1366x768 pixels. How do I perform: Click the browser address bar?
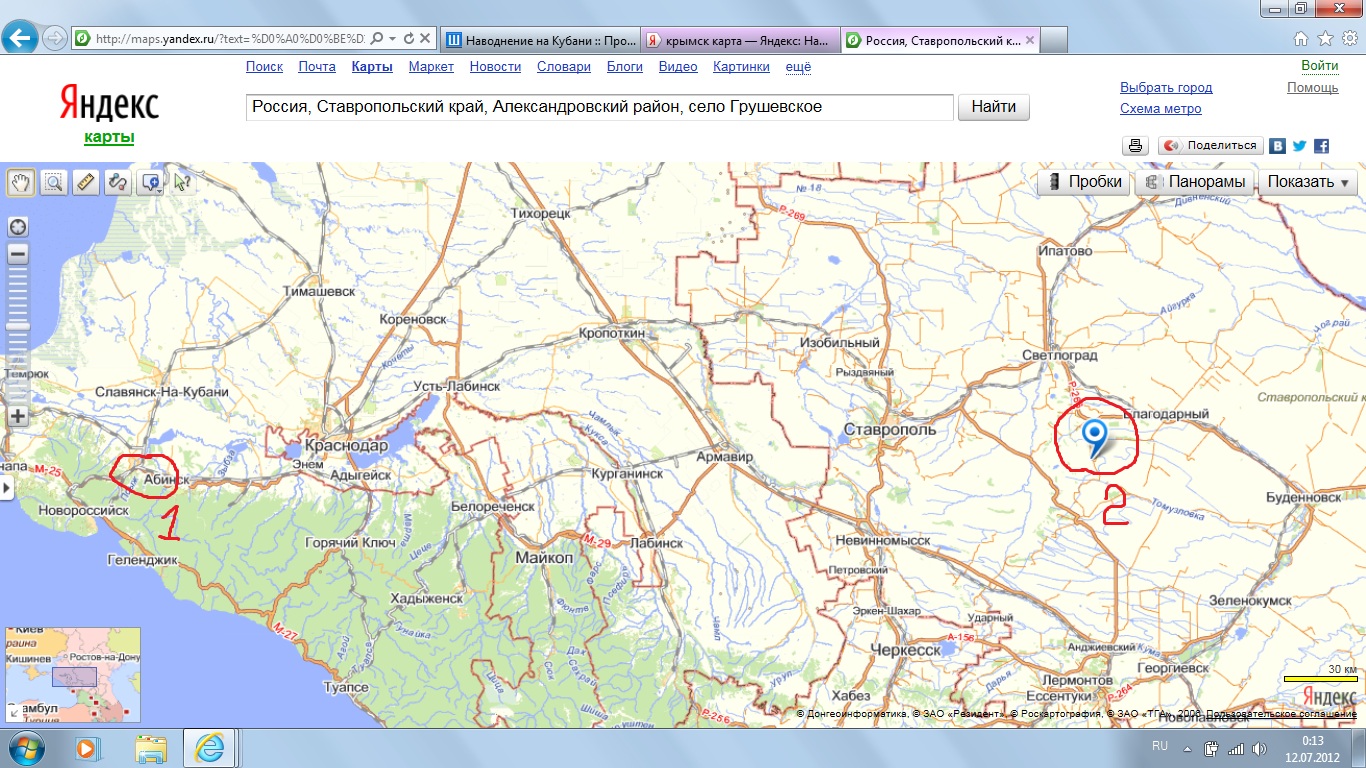click(x=220, y=39)
